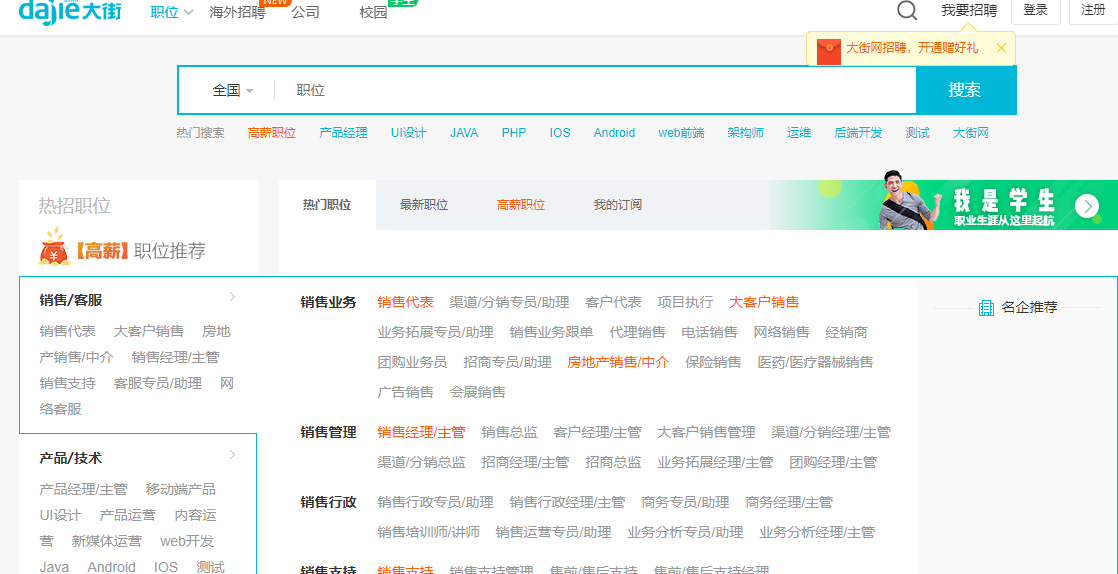Click the magnifier search icon in header
The image size is (1118, 574).
tap(907, 11)
